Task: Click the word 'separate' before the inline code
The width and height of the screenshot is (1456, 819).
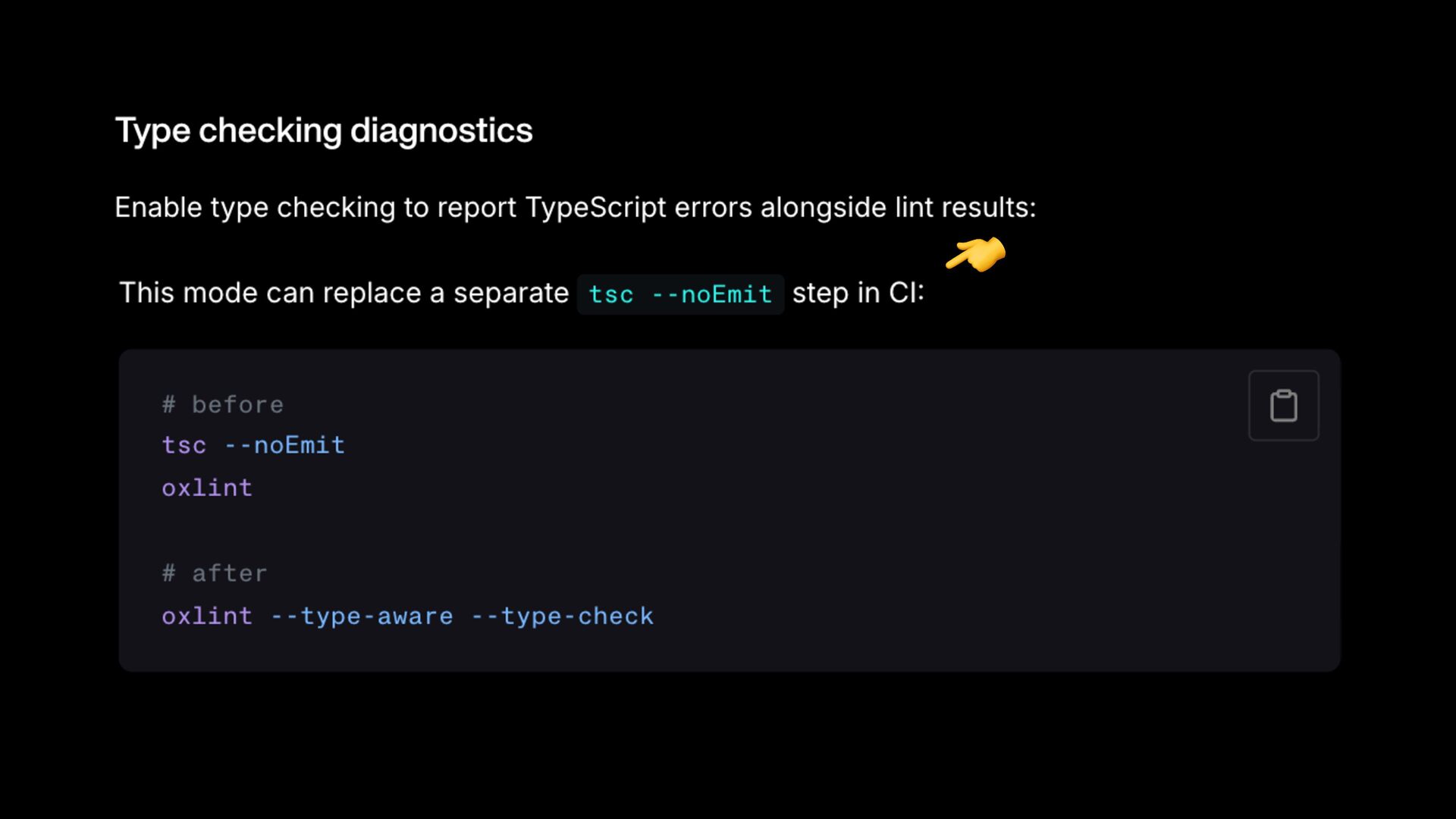Action: pos(510,293)
